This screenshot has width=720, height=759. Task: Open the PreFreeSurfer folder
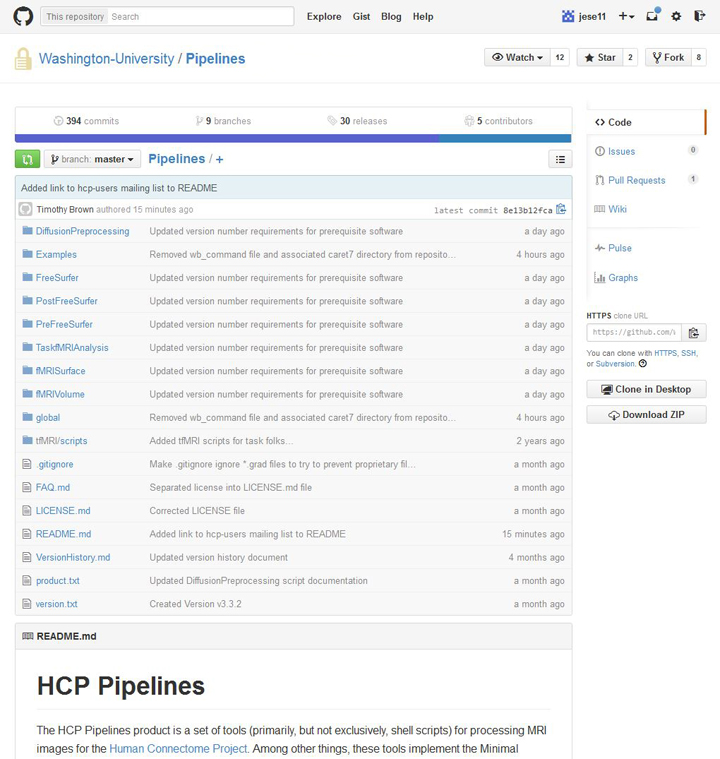point(64,324)
